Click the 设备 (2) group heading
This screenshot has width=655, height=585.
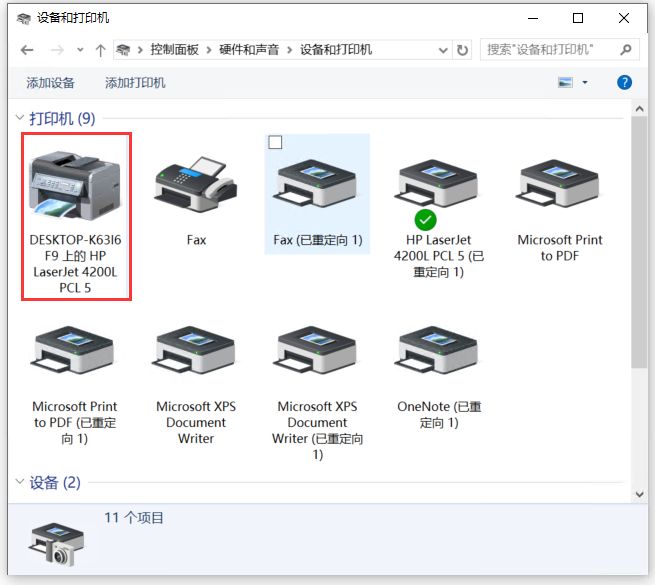pos(55,483)
